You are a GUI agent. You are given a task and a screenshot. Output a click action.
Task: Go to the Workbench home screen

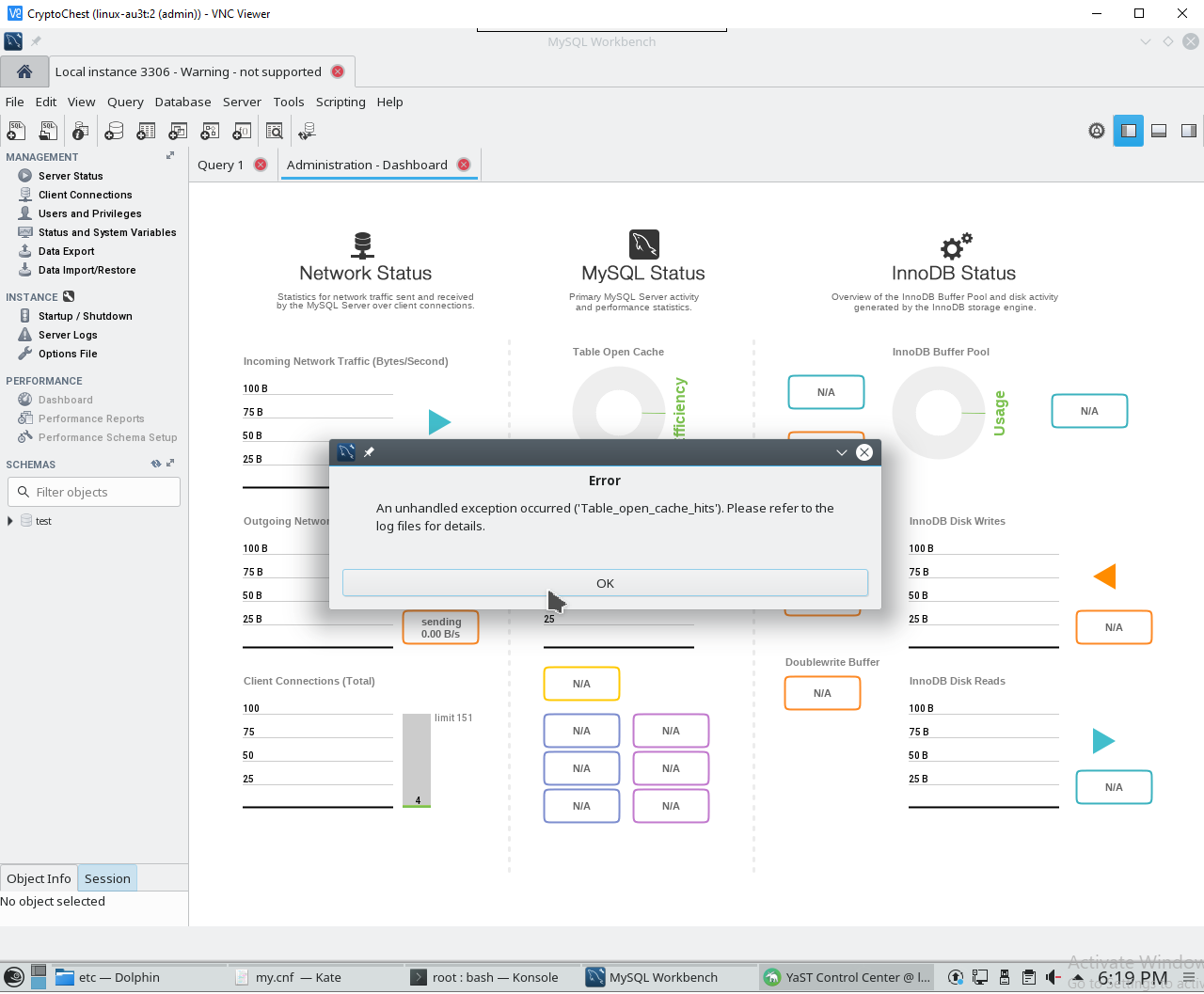[x=24, y=71]
